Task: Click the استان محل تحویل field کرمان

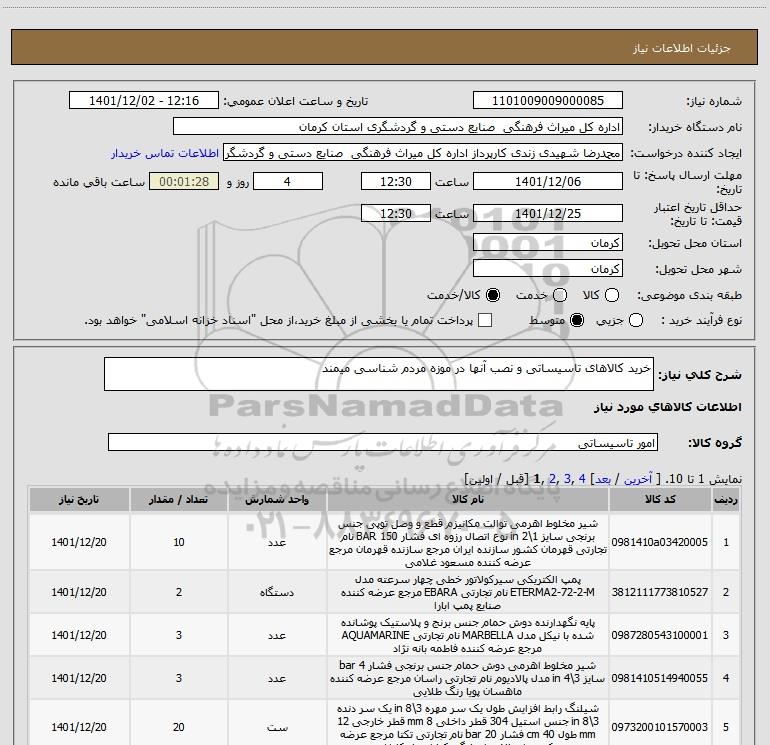Action: point(548,242)
